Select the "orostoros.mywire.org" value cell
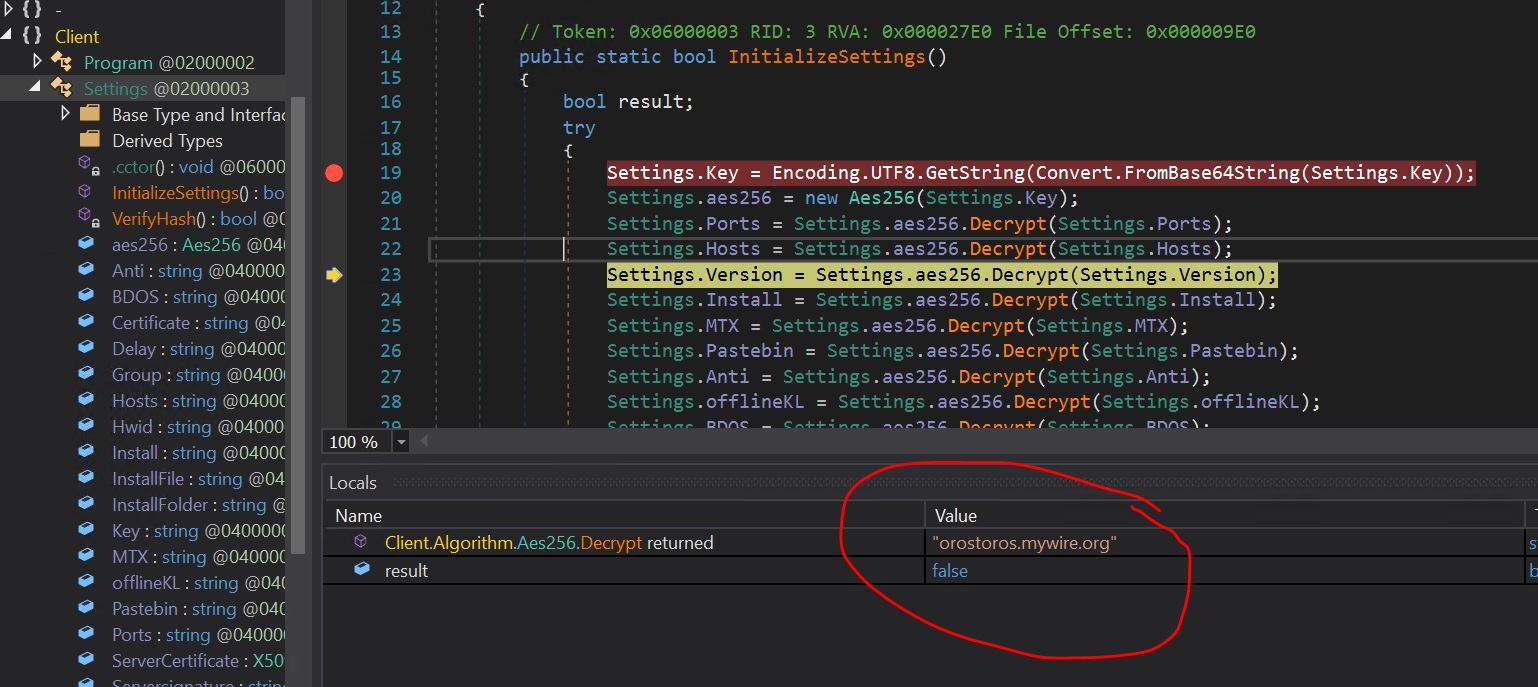Screen dimensions: 1538x687 point(1023,543)
